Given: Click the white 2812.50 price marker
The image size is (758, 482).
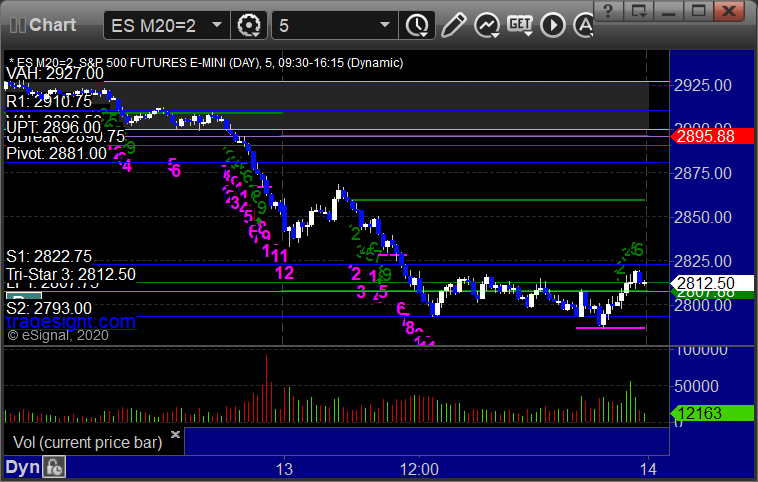Looking at the screenshot, I should click(x=712, y=283).
